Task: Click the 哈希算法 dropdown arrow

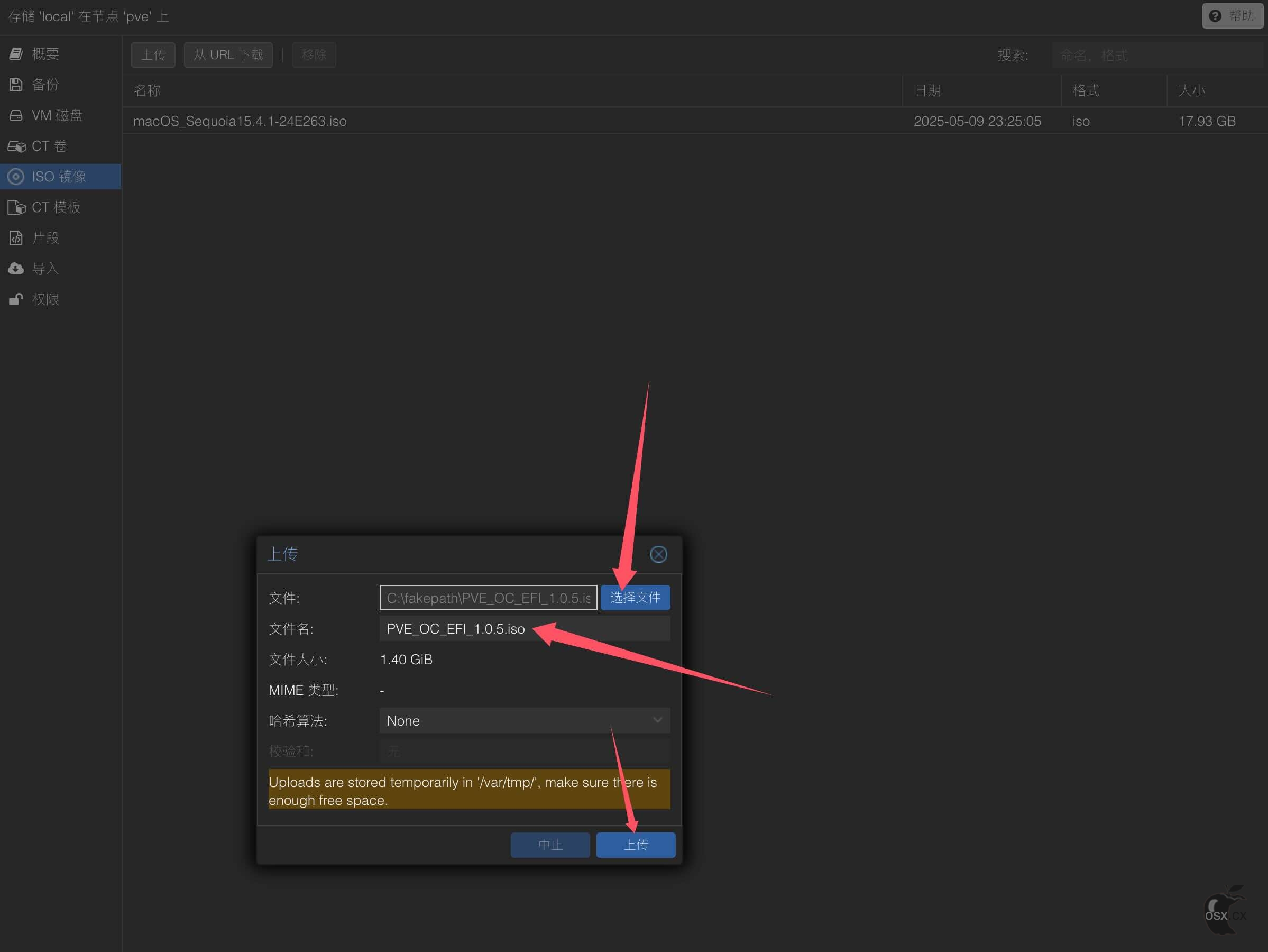Action: tap(657, 720)
